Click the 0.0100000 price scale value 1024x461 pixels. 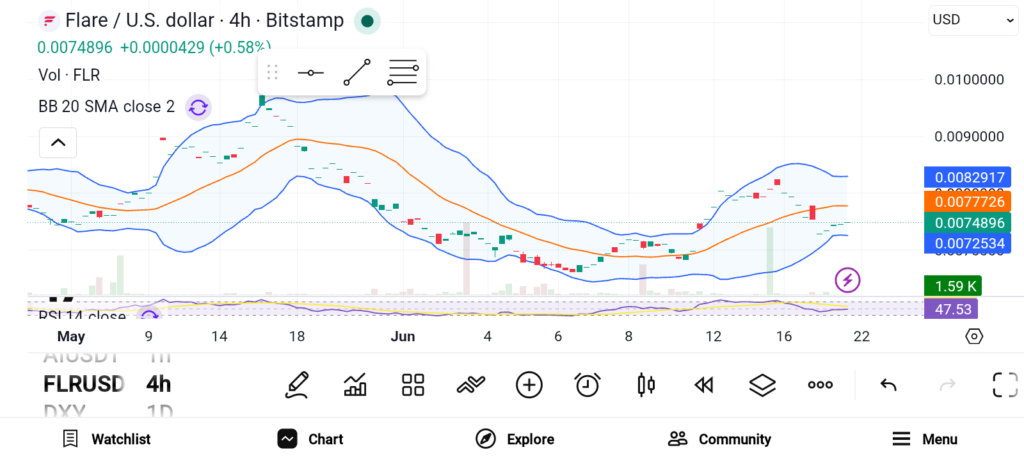969,80
